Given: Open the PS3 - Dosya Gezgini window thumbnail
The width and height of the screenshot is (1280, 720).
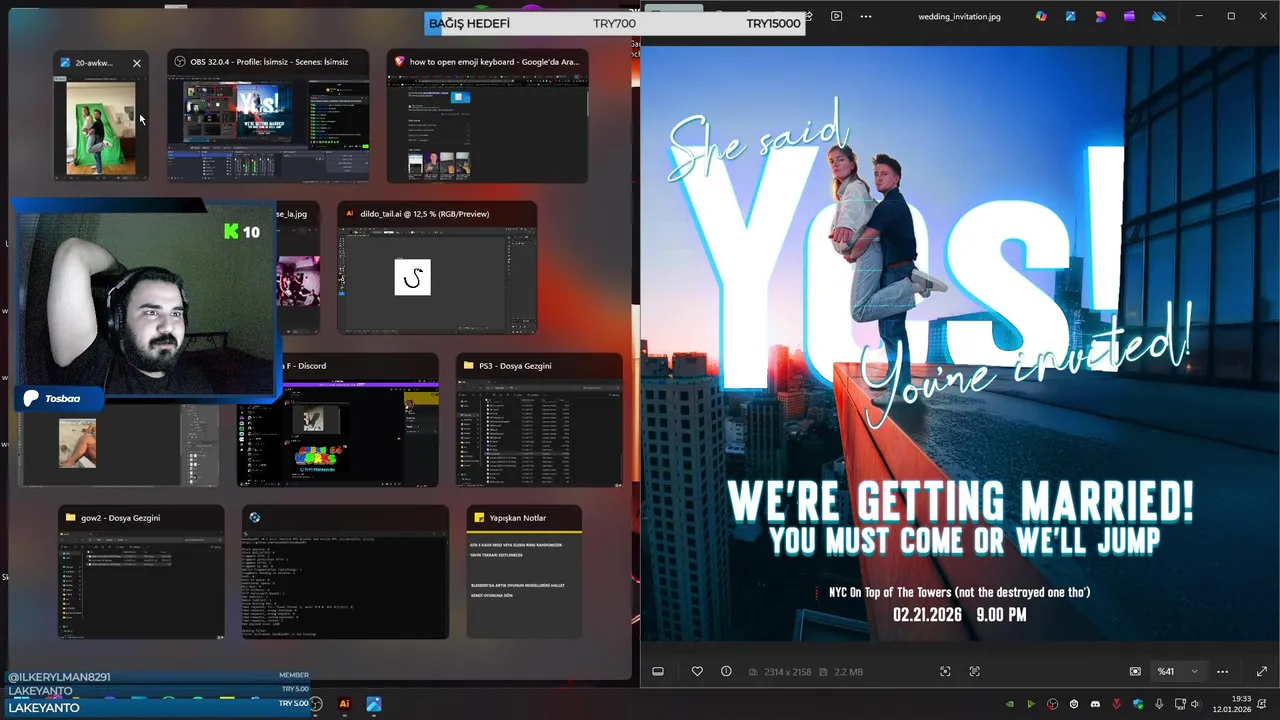Looking at the screenshot, I should [x=539, y=420].
